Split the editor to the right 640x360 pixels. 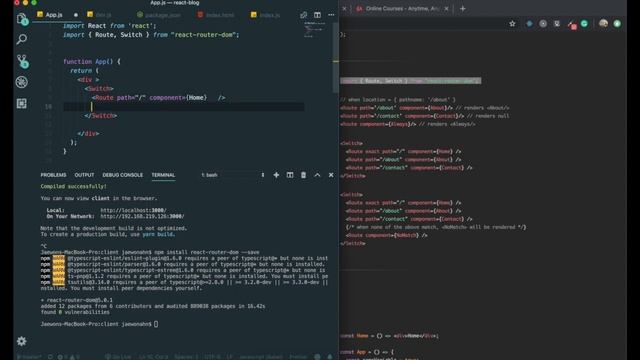(x=317, y=15)
